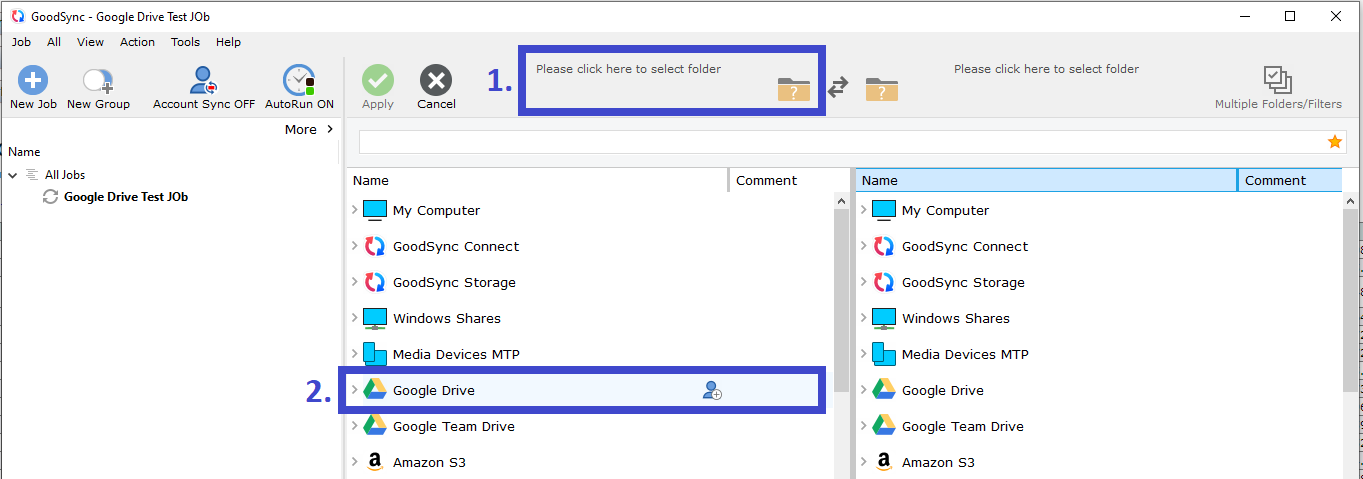Click left 'Please click here to select folder'
Image resolution: width=1363 pixels, height=479 pixels.
pos(628,70)
